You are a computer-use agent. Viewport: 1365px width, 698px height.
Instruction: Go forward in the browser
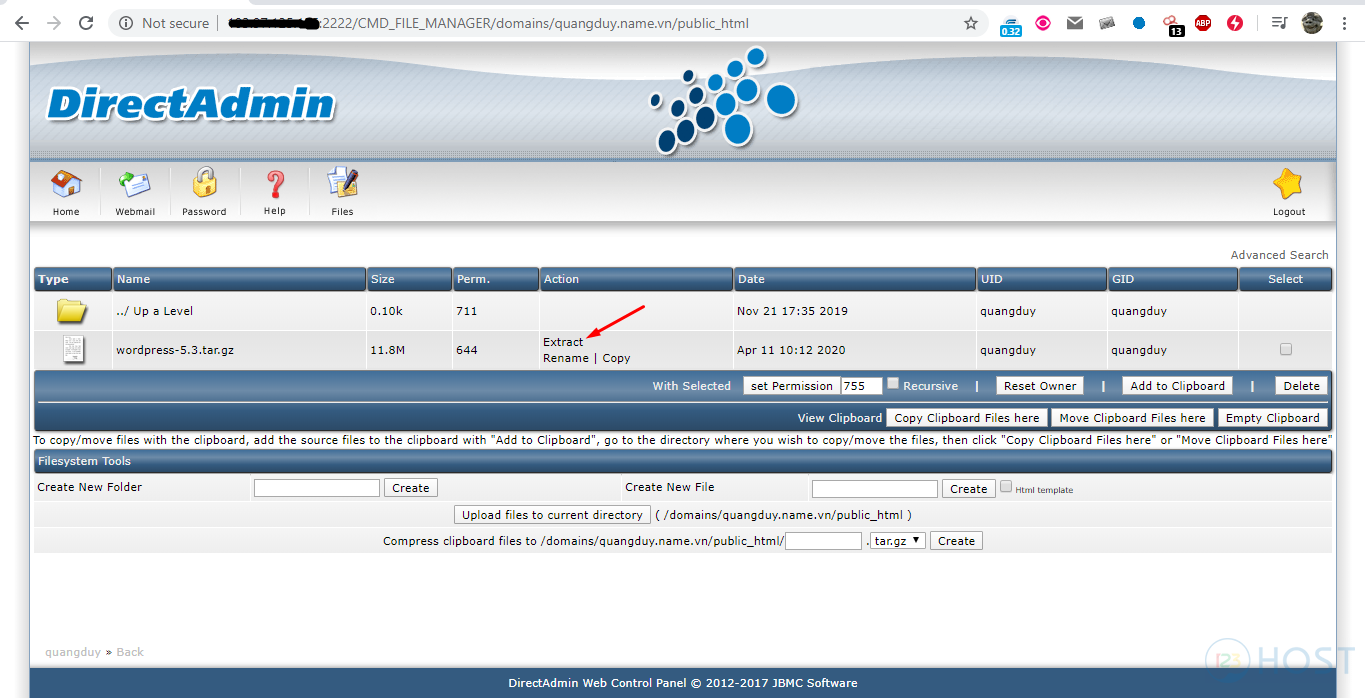pyautogui.click(x=54, y=23)
